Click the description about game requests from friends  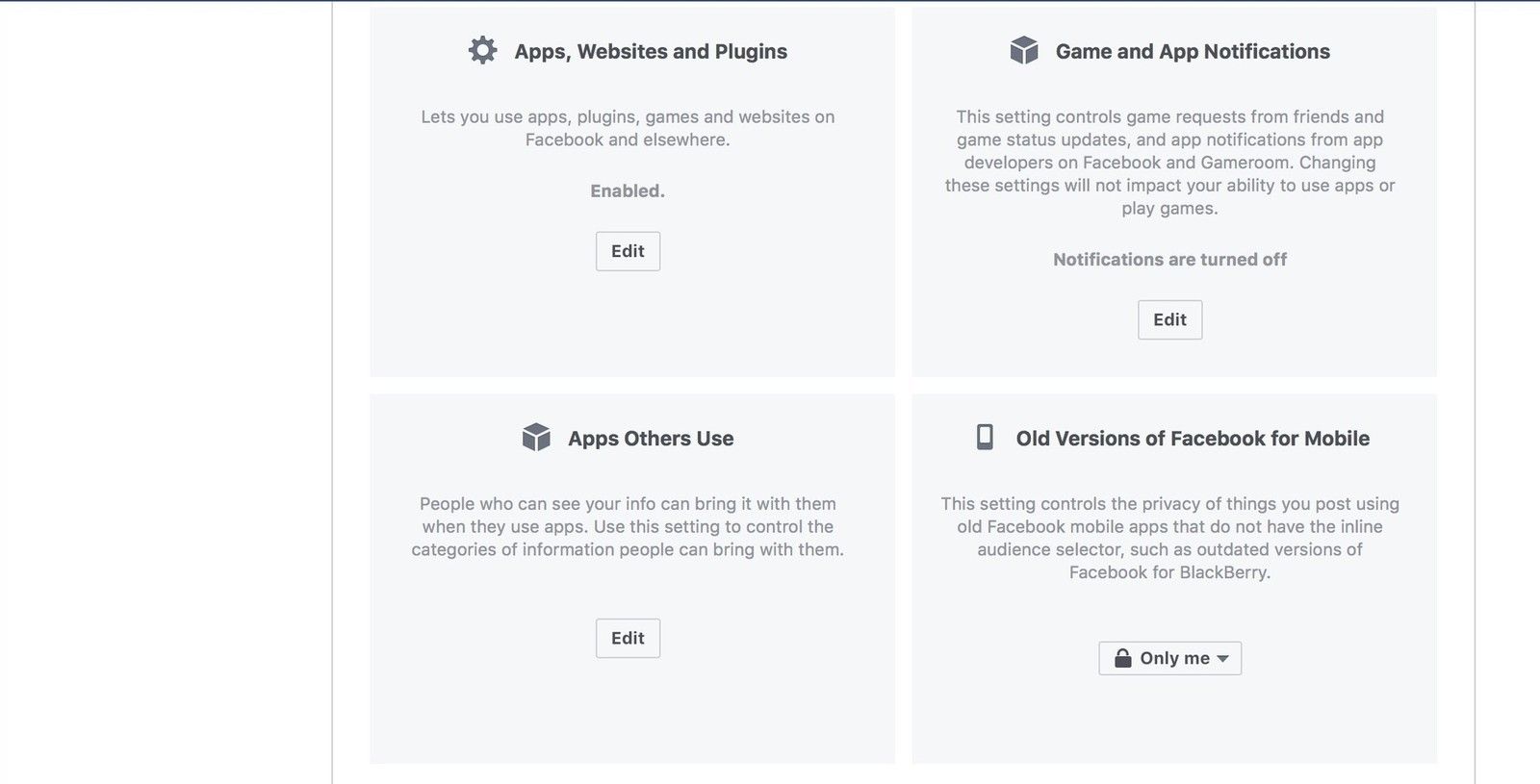pos(1169,162)
